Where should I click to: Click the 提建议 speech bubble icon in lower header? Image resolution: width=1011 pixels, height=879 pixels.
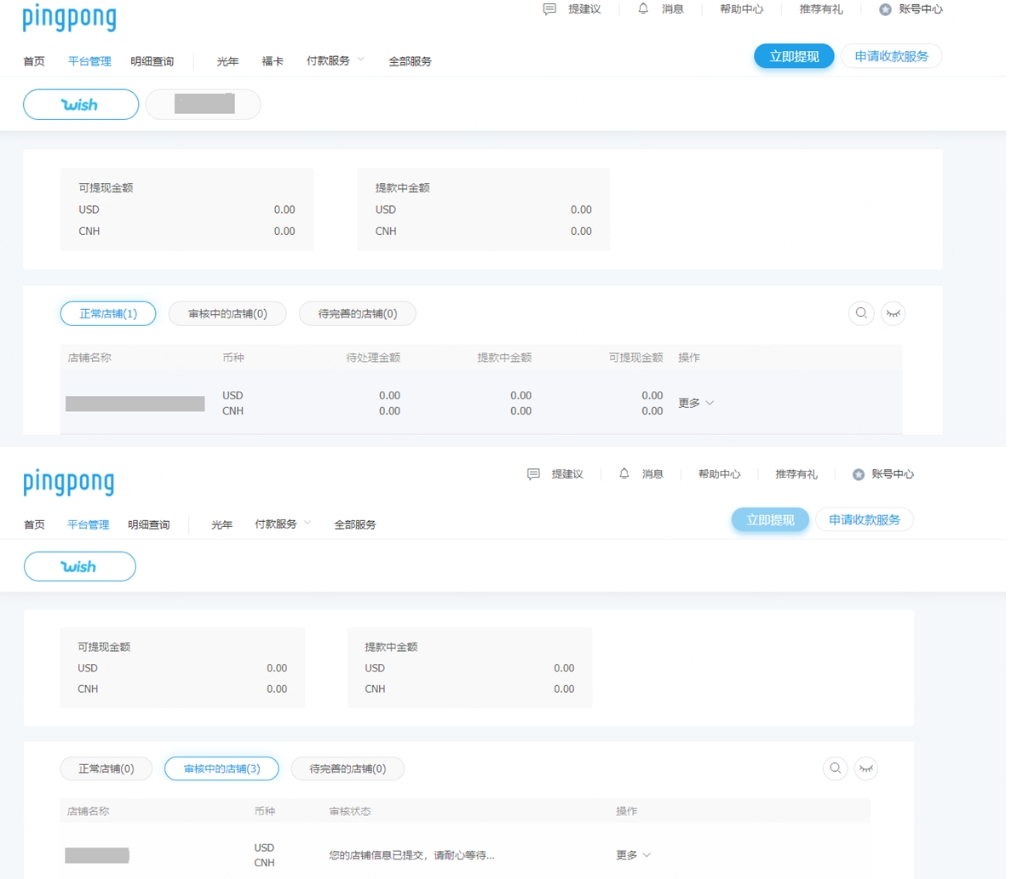533,474
